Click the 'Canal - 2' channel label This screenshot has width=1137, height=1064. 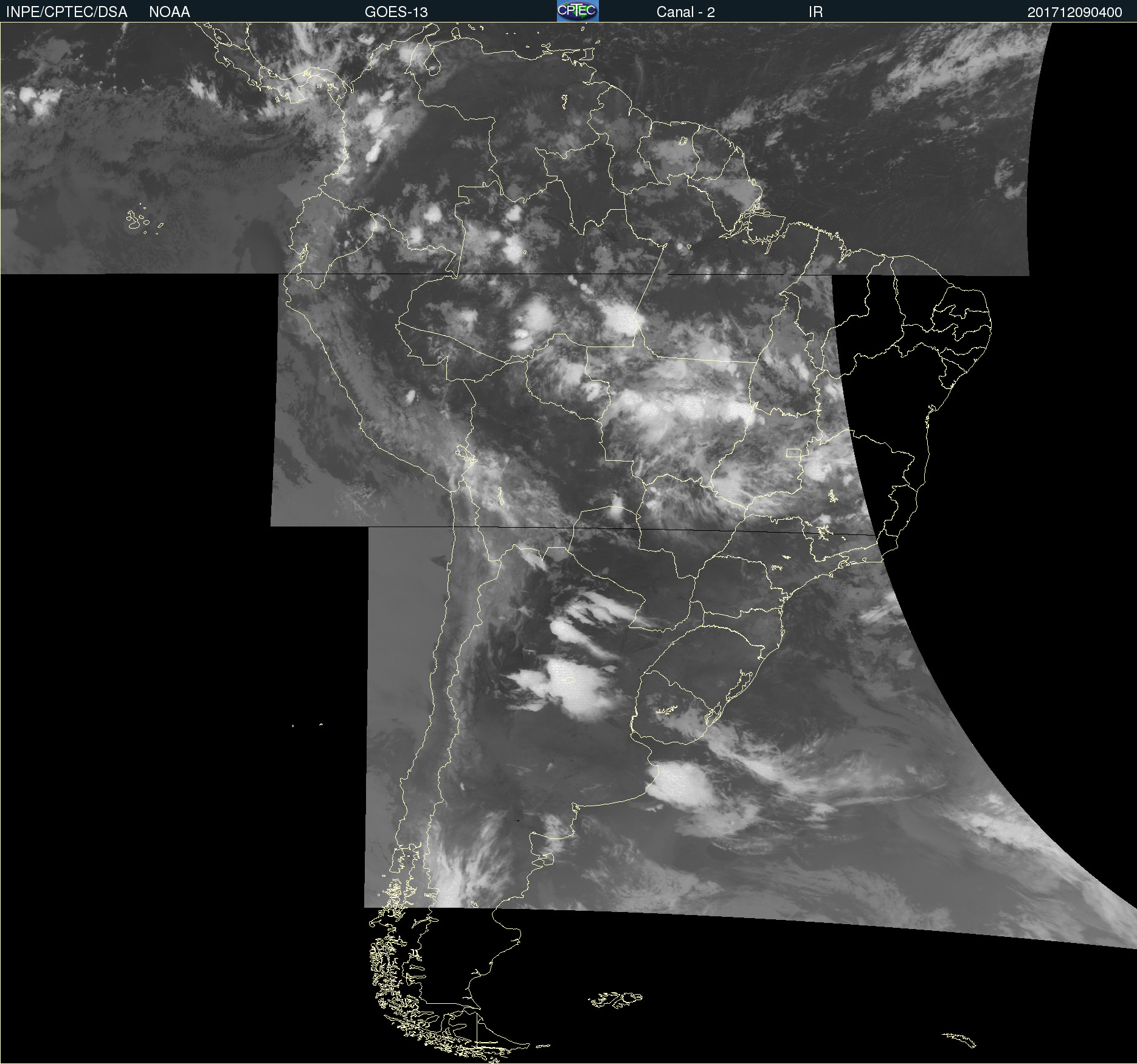coord(685,12)
